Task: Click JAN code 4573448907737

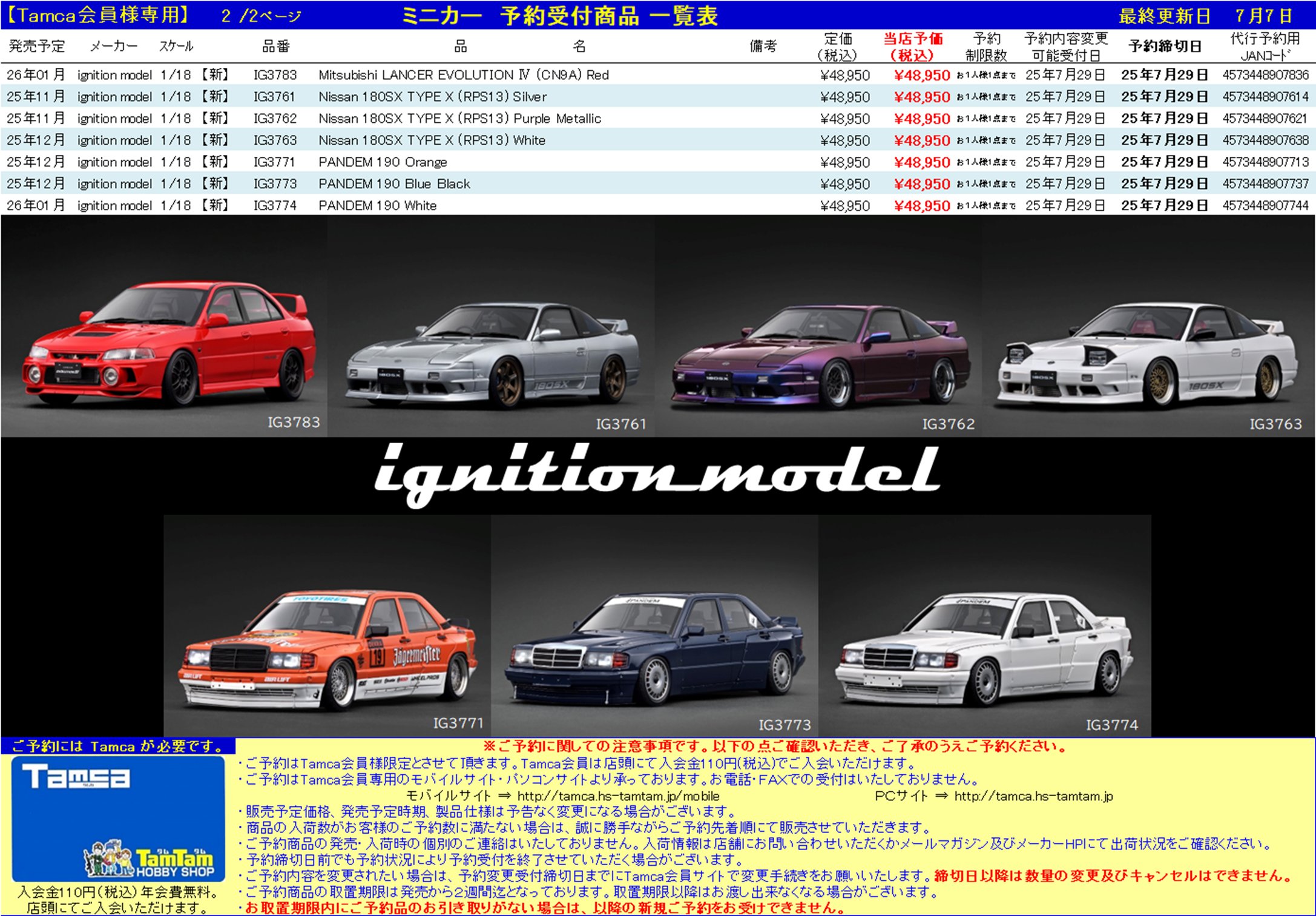Action: pos(1265,184)
